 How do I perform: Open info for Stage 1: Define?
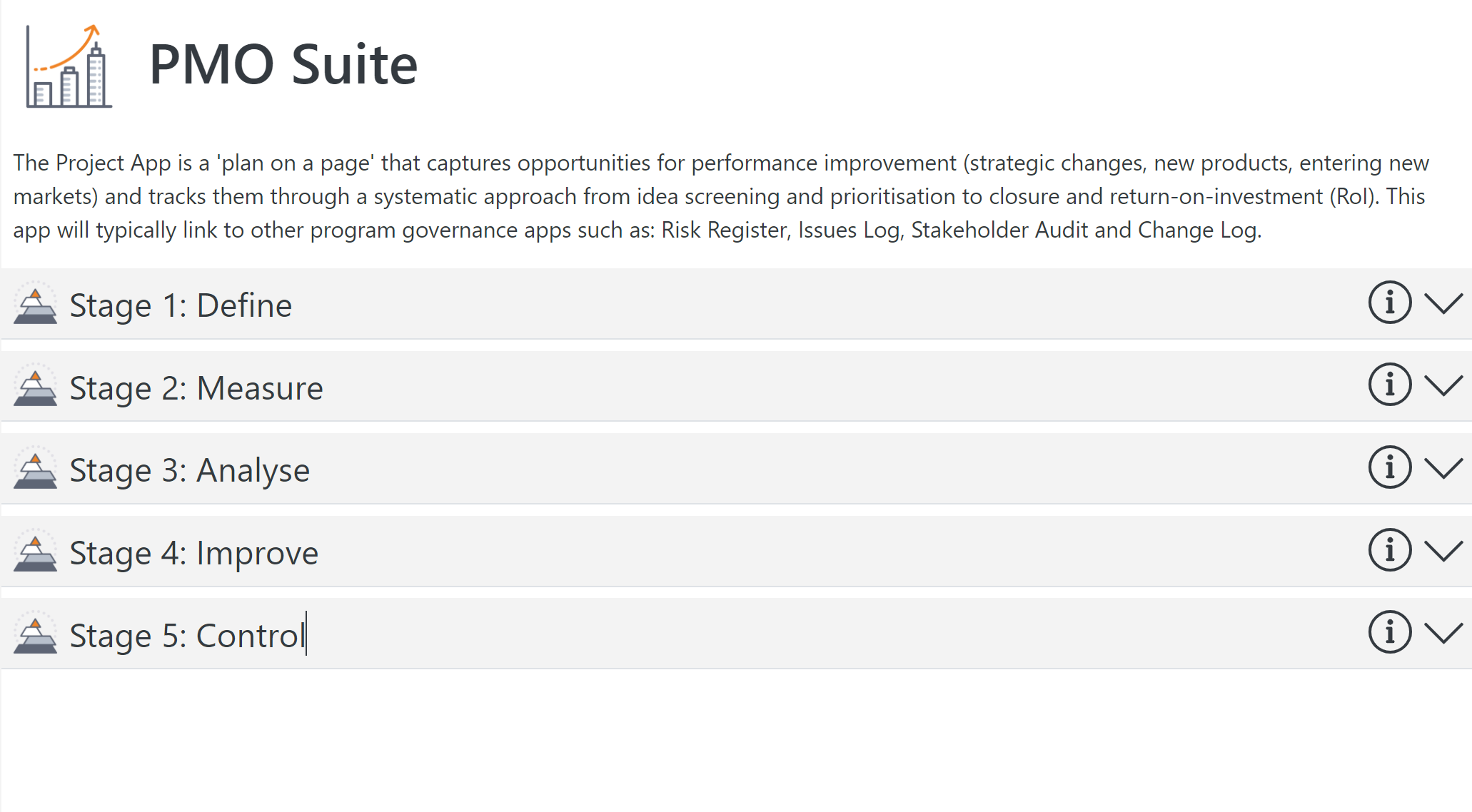click(x=1389, y=303)
